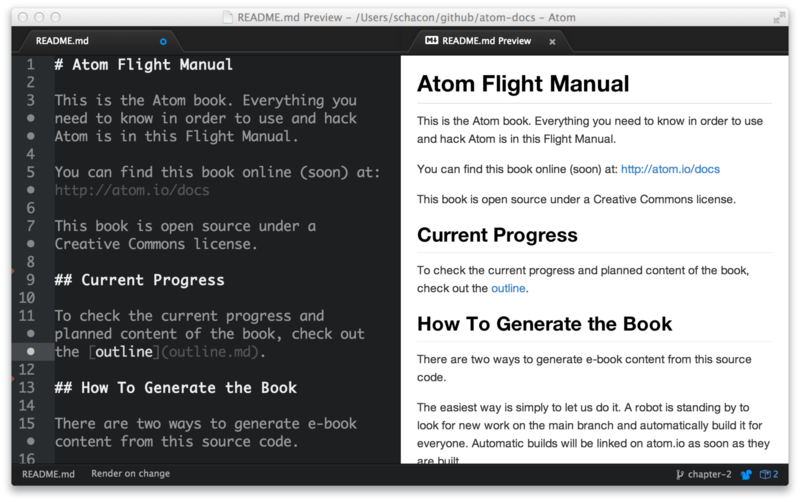Click the modified dot on README.md tab
Screen dimensions: 800x502
[164, 41]
